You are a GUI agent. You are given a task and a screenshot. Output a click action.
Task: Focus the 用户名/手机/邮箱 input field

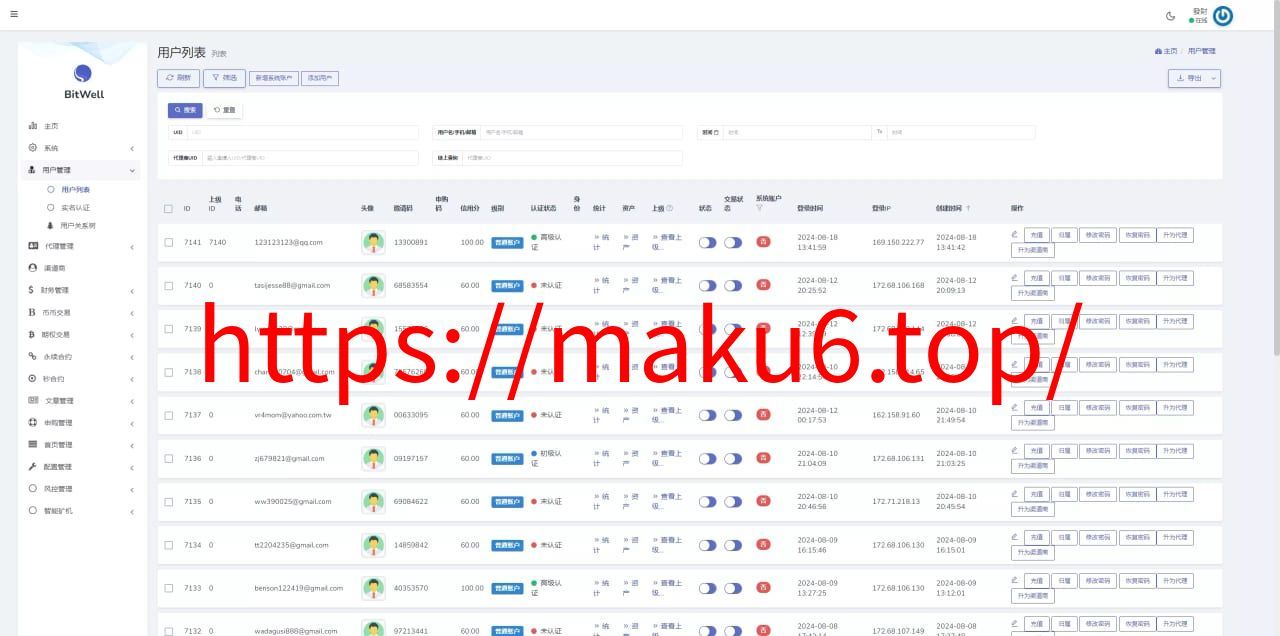coord(582,132)
